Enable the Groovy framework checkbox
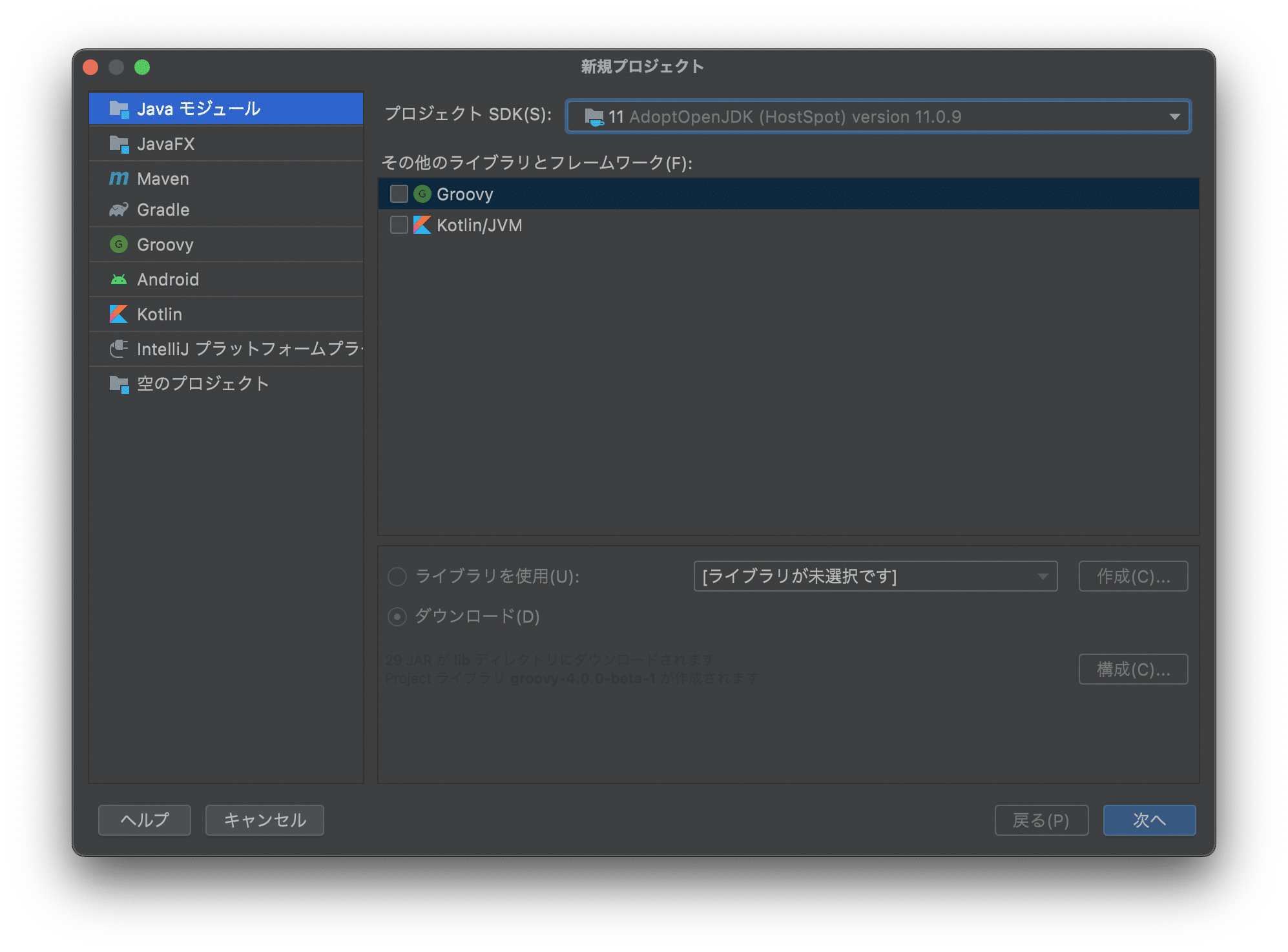The width and height of the screenshot is (1288, 952). click(399, 194)
